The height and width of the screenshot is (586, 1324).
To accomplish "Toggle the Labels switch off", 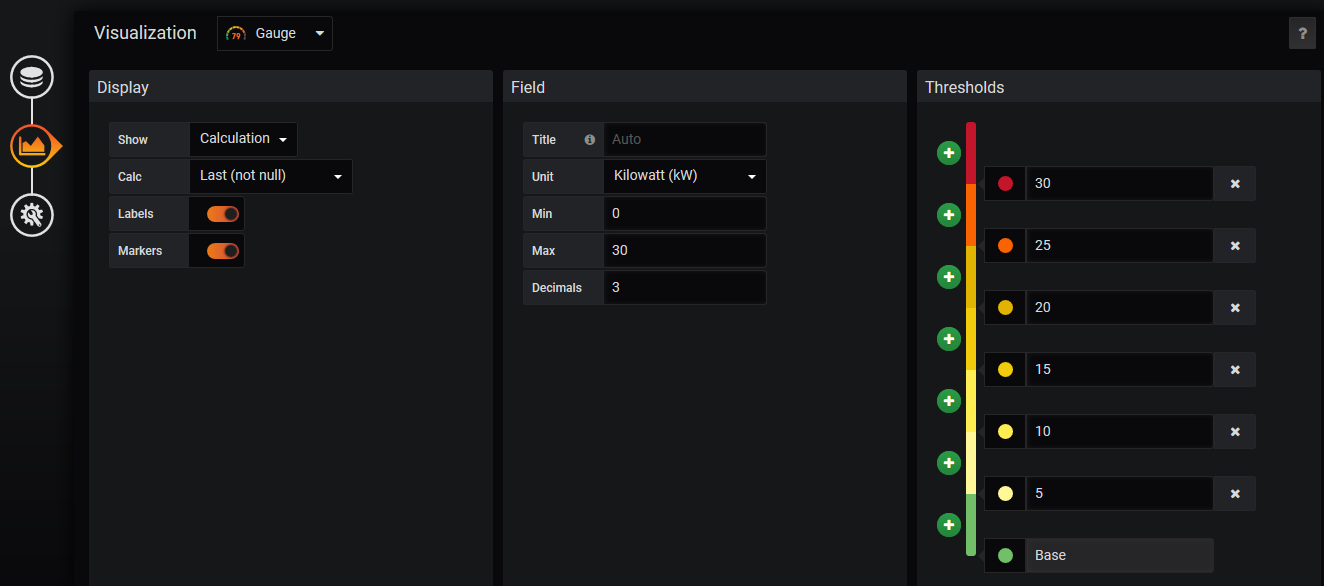I will click(x=223, y=214).
